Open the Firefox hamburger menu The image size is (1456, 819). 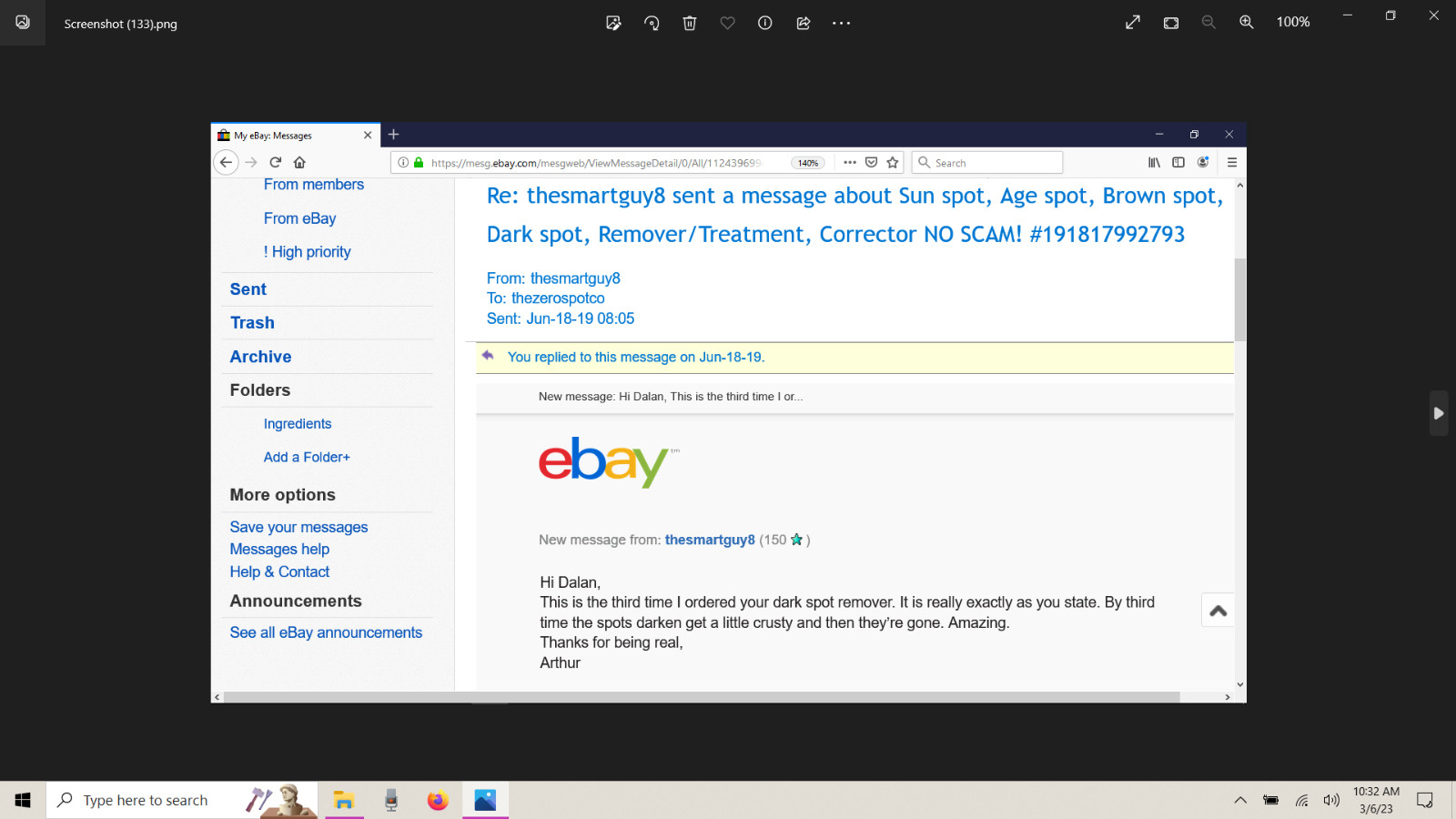[x=1232, y=162]
